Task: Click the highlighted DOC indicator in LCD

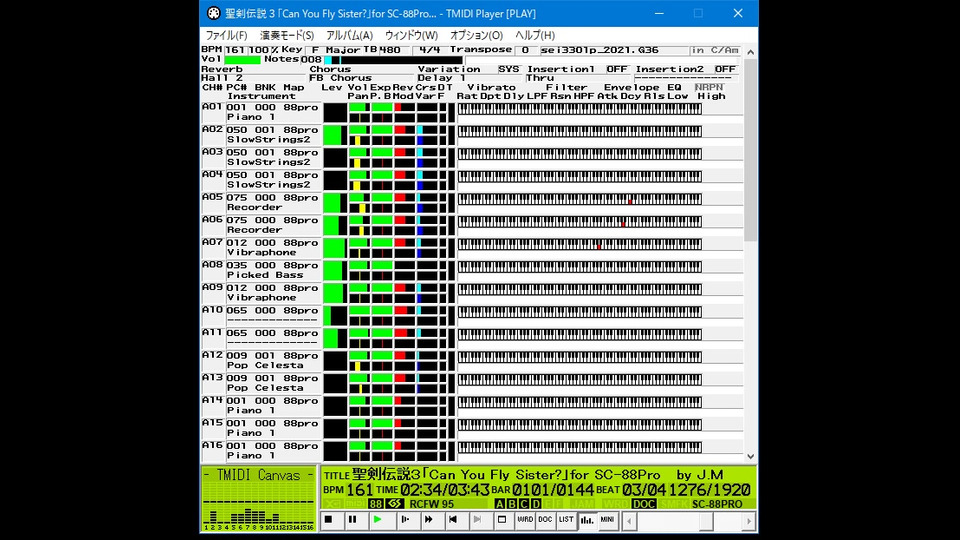Action: [x=643, y=504]
